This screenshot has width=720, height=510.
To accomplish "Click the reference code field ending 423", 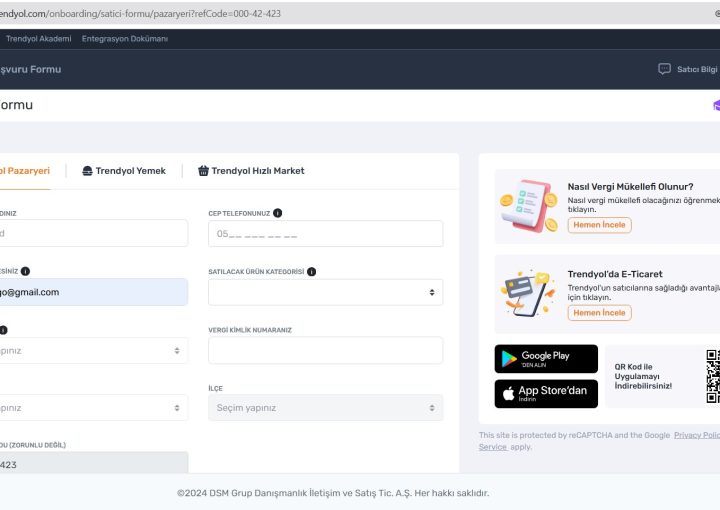I will pyautogui.click(x=94, y=463).
